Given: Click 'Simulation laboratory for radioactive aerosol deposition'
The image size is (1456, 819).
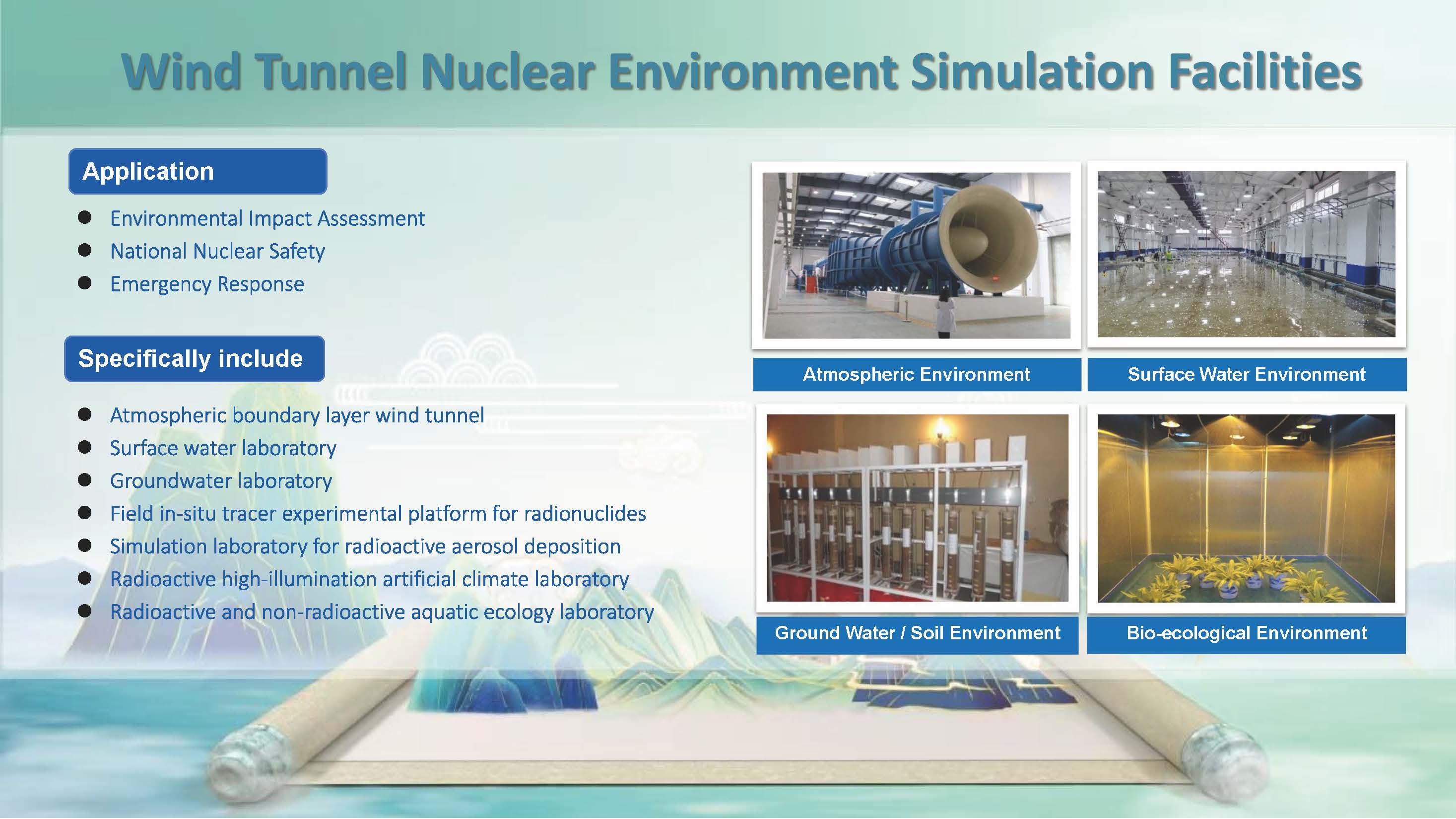Looking at the screenshot, I should 365,546.
